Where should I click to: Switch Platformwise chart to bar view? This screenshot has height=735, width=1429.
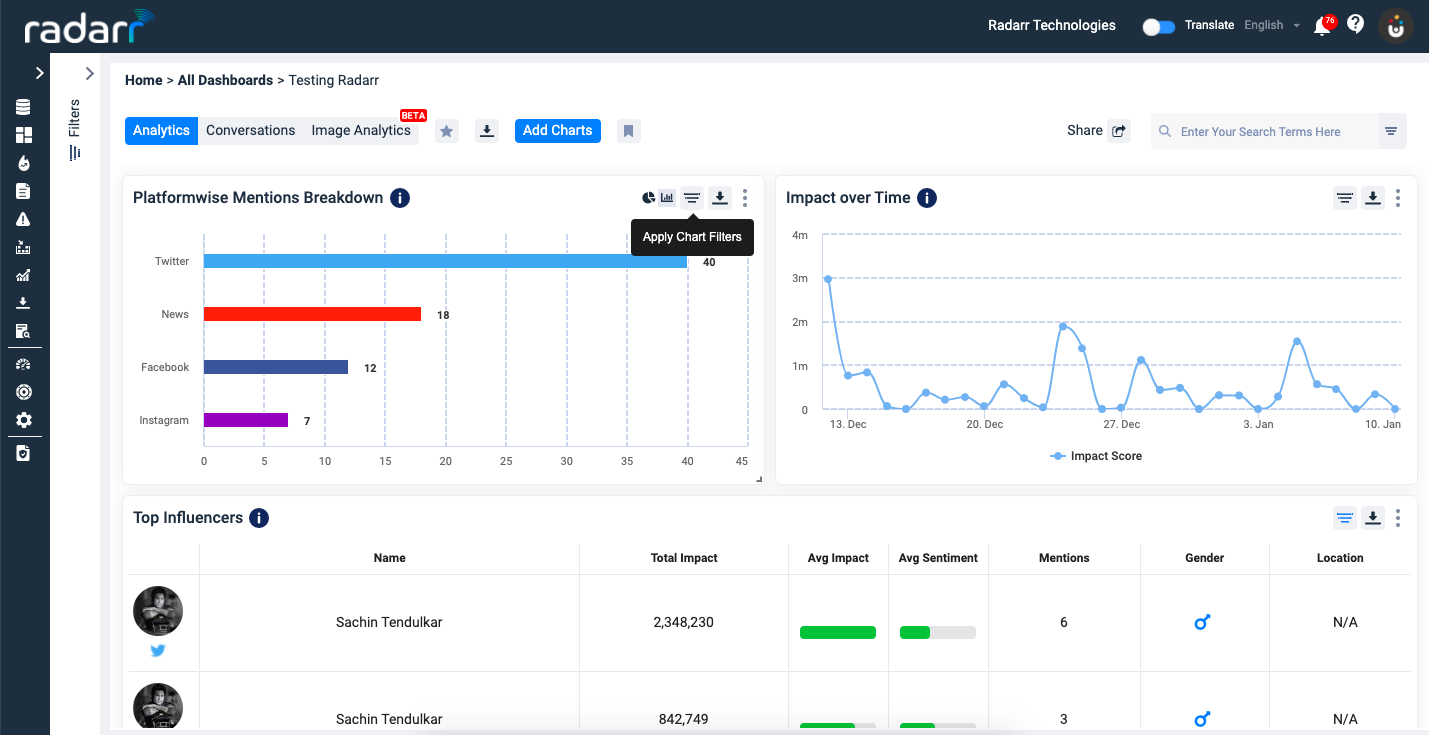click(667, 198)
